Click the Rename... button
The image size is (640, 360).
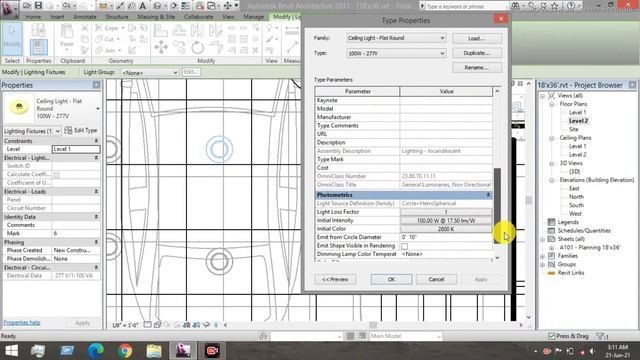point(477,67)
